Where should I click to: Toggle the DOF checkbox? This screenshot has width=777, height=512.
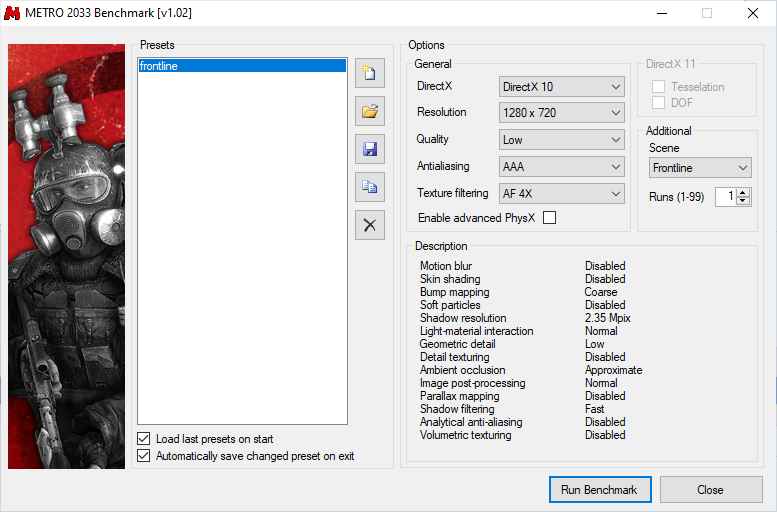pyautogui.click(x=658, y=103)
